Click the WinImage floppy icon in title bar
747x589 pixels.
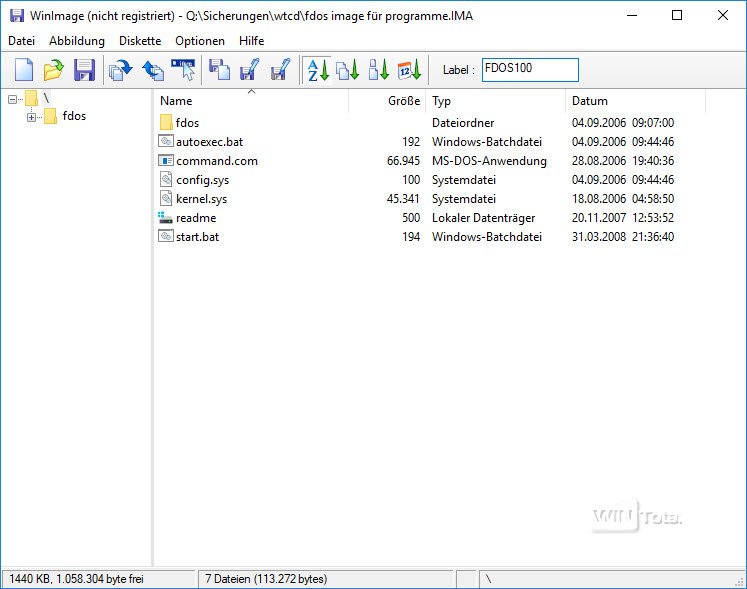click(17, 15)
